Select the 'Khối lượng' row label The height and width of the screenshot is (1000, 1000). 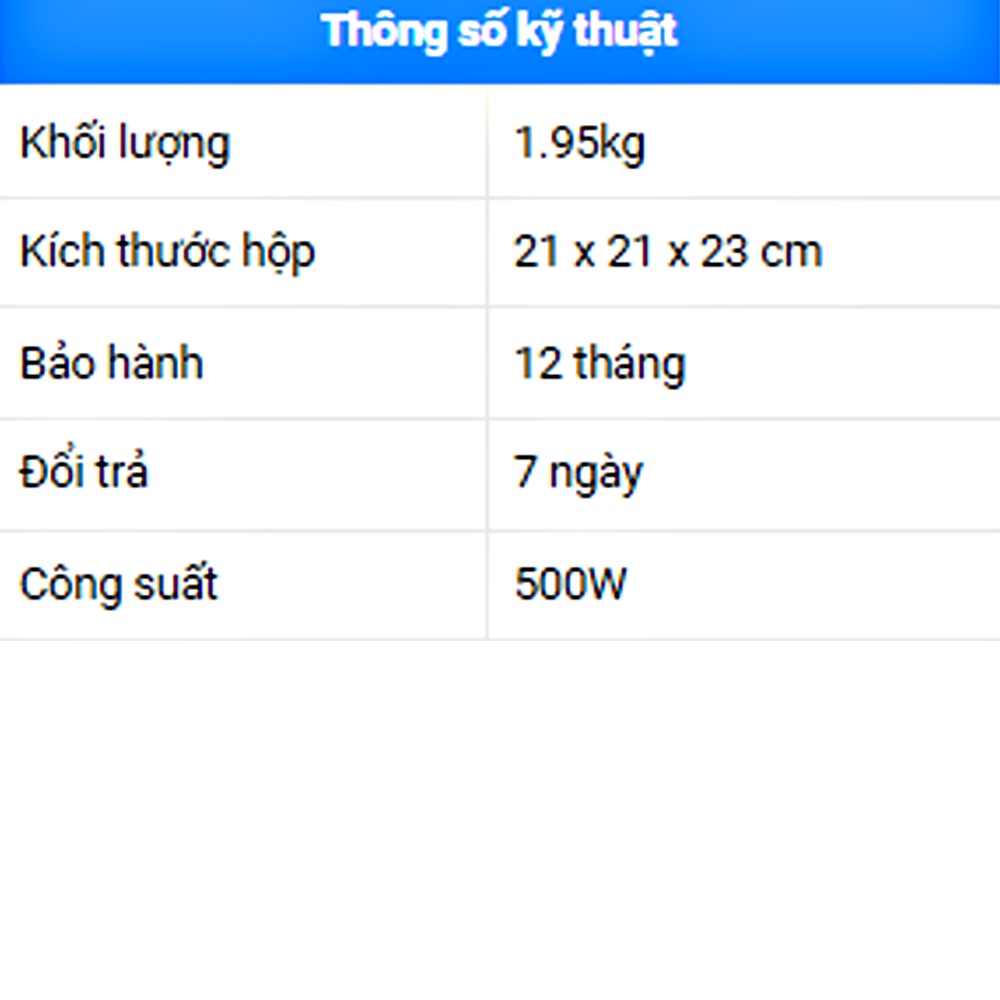[x=125, y=143]
